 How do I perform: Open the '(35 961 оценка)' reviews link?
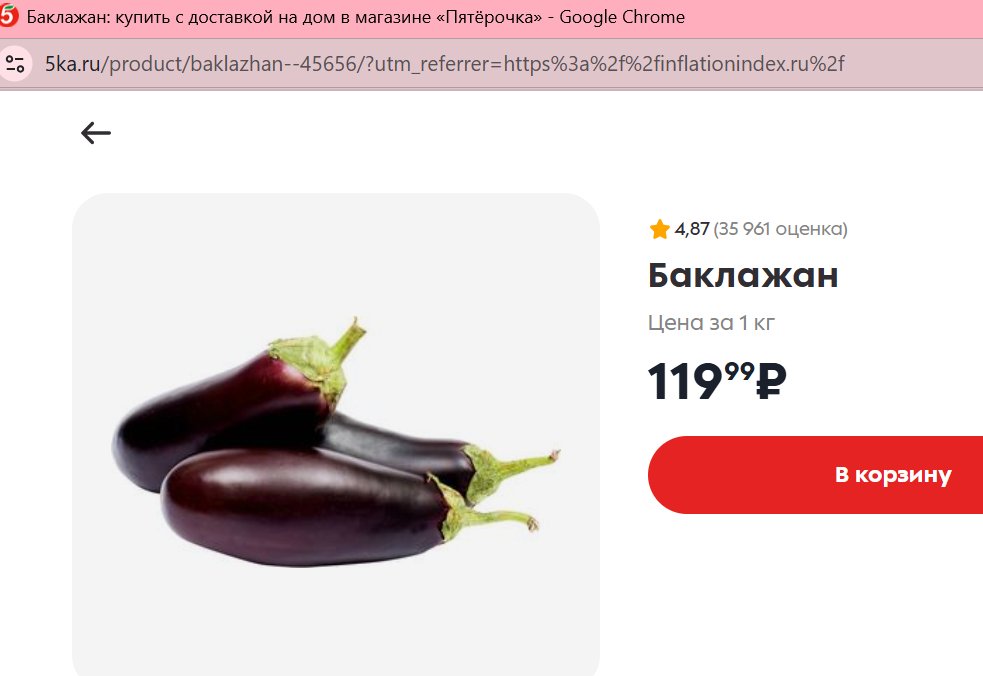pos(781,229)
